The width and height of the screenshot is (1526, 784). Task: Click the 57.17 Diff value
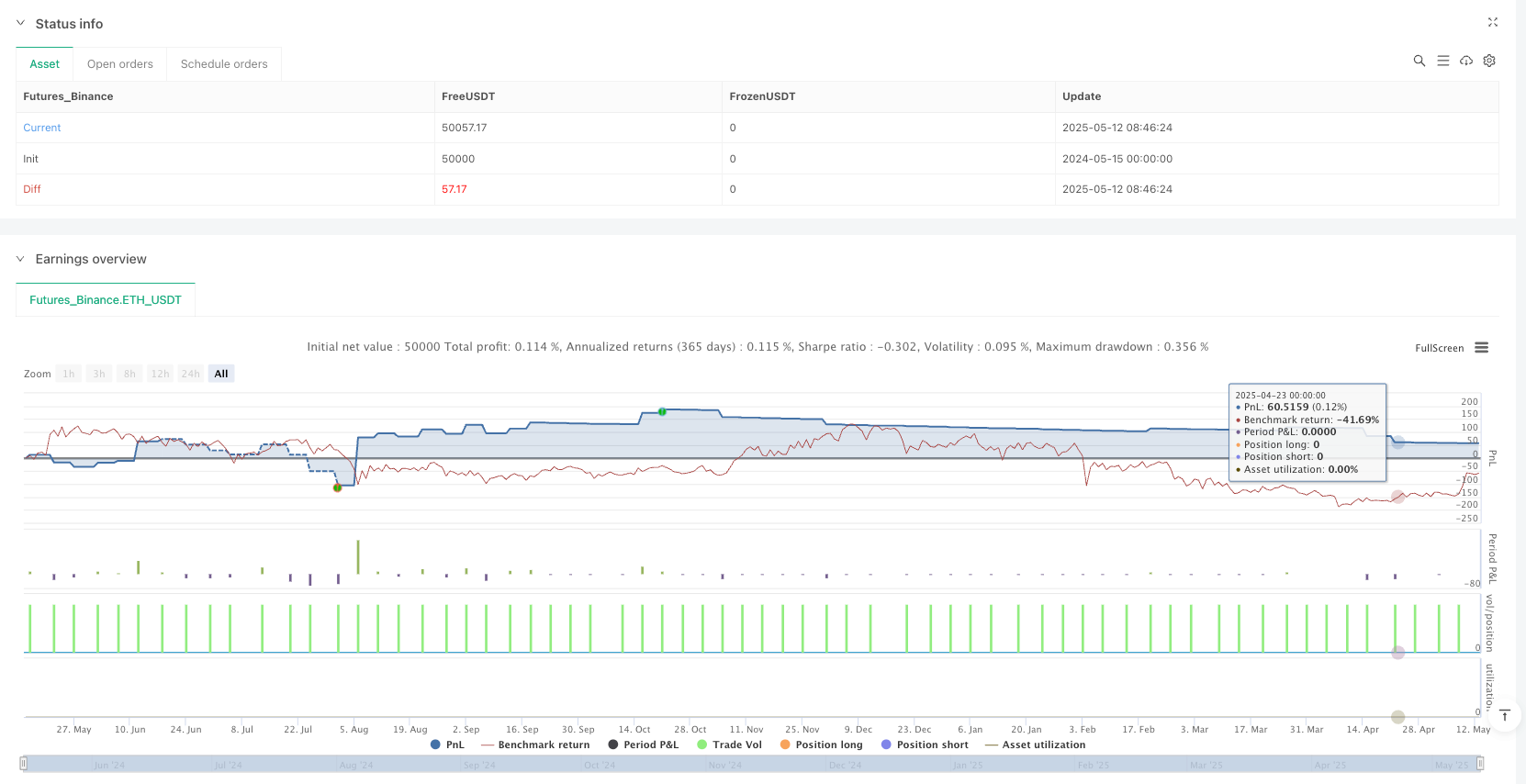(x=454, y=189)
